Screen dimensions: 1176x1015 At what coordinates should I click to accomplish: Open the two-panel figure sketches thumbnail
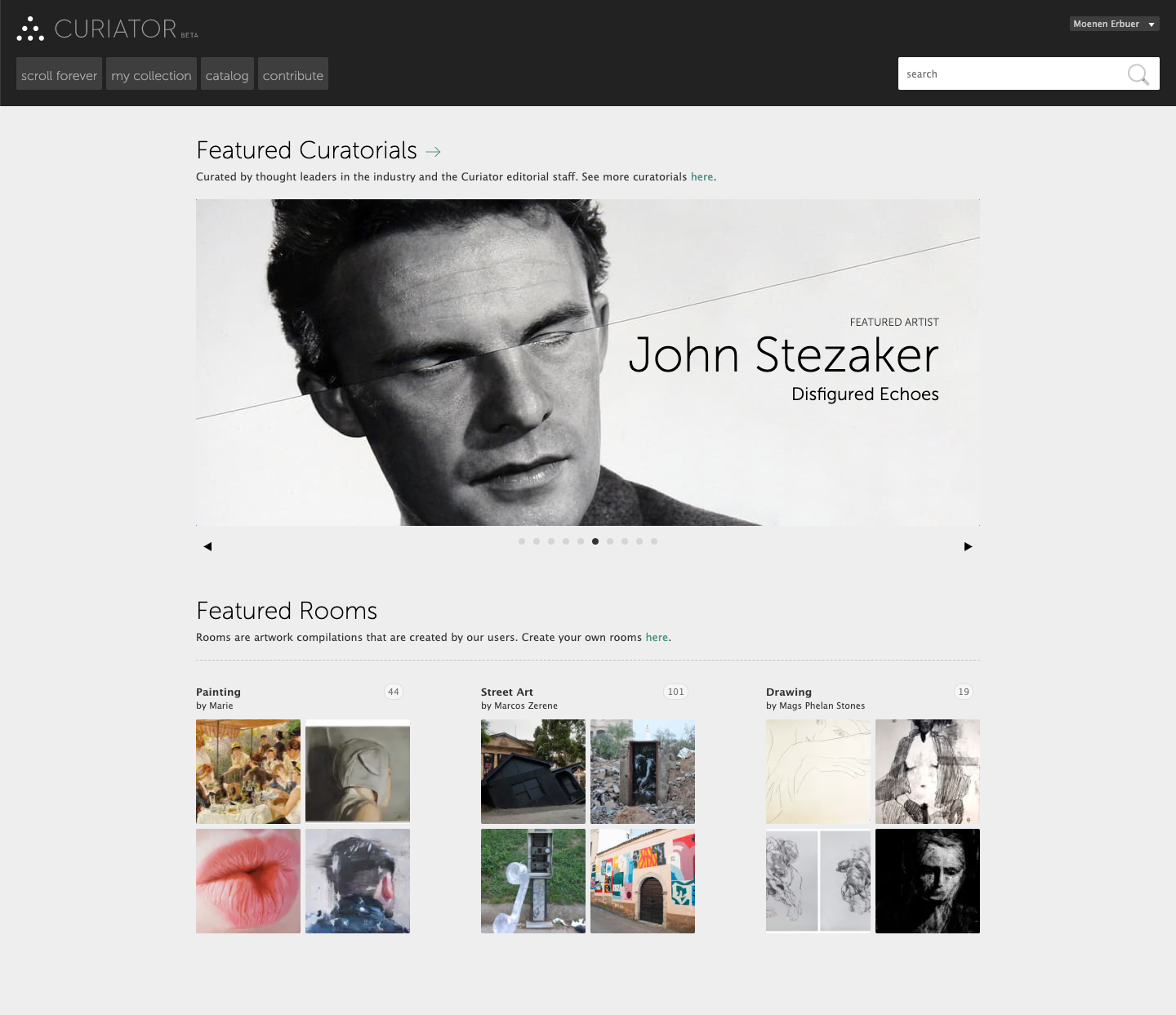click(x=818, y=881)
